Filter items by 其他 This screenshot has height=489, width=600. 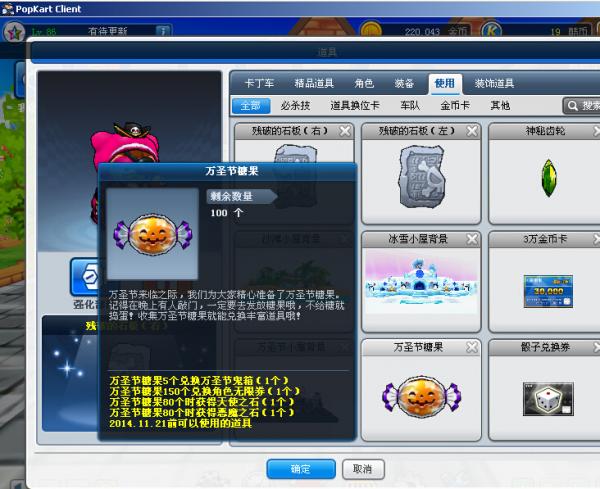coord(500,106)
